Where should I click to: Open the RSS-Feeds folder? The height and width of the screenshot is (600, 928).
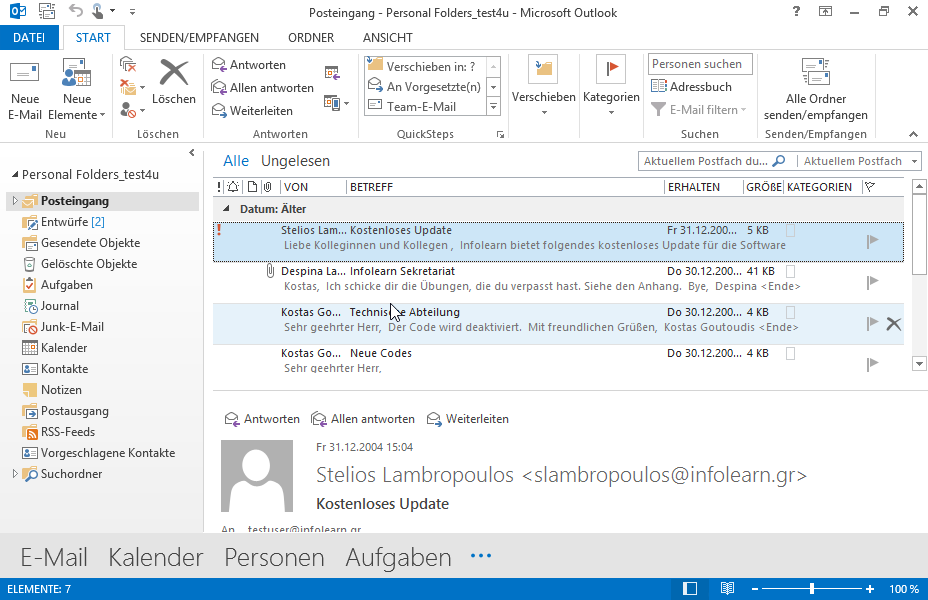[59, 432]
